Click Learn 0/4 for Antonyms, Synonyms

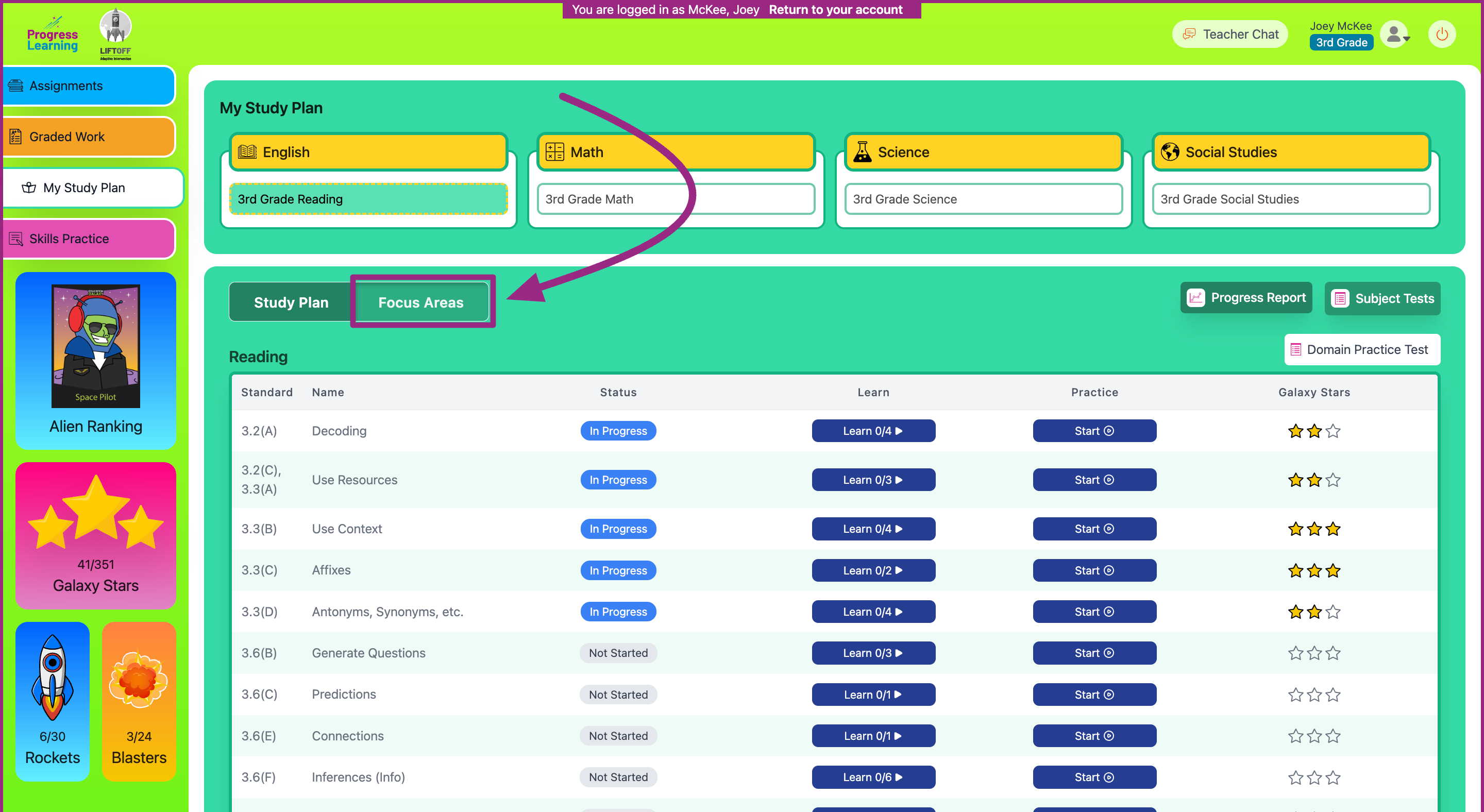pos(873,612)
